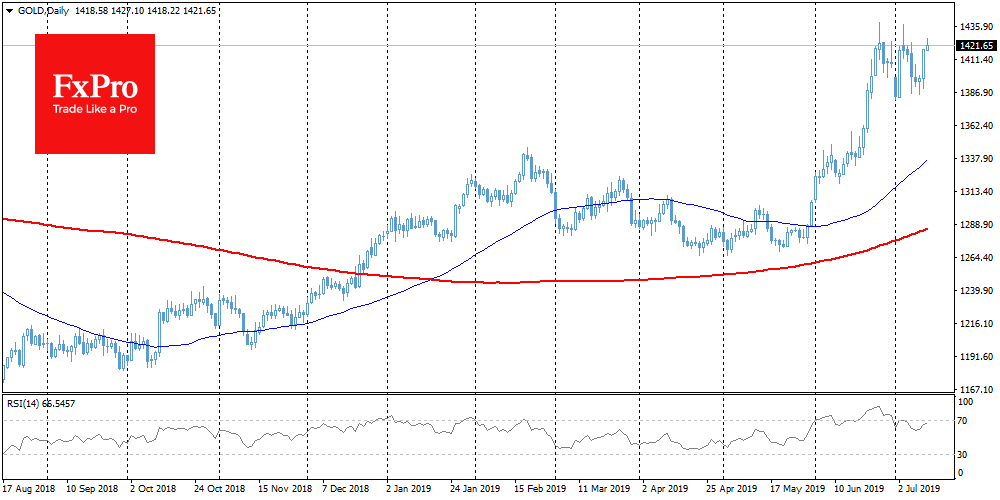Image resolution: width=1000 pixels, height=500 pixels.
Task: Click the 2 Jan 2019 date label
Action: click(410, 491)
